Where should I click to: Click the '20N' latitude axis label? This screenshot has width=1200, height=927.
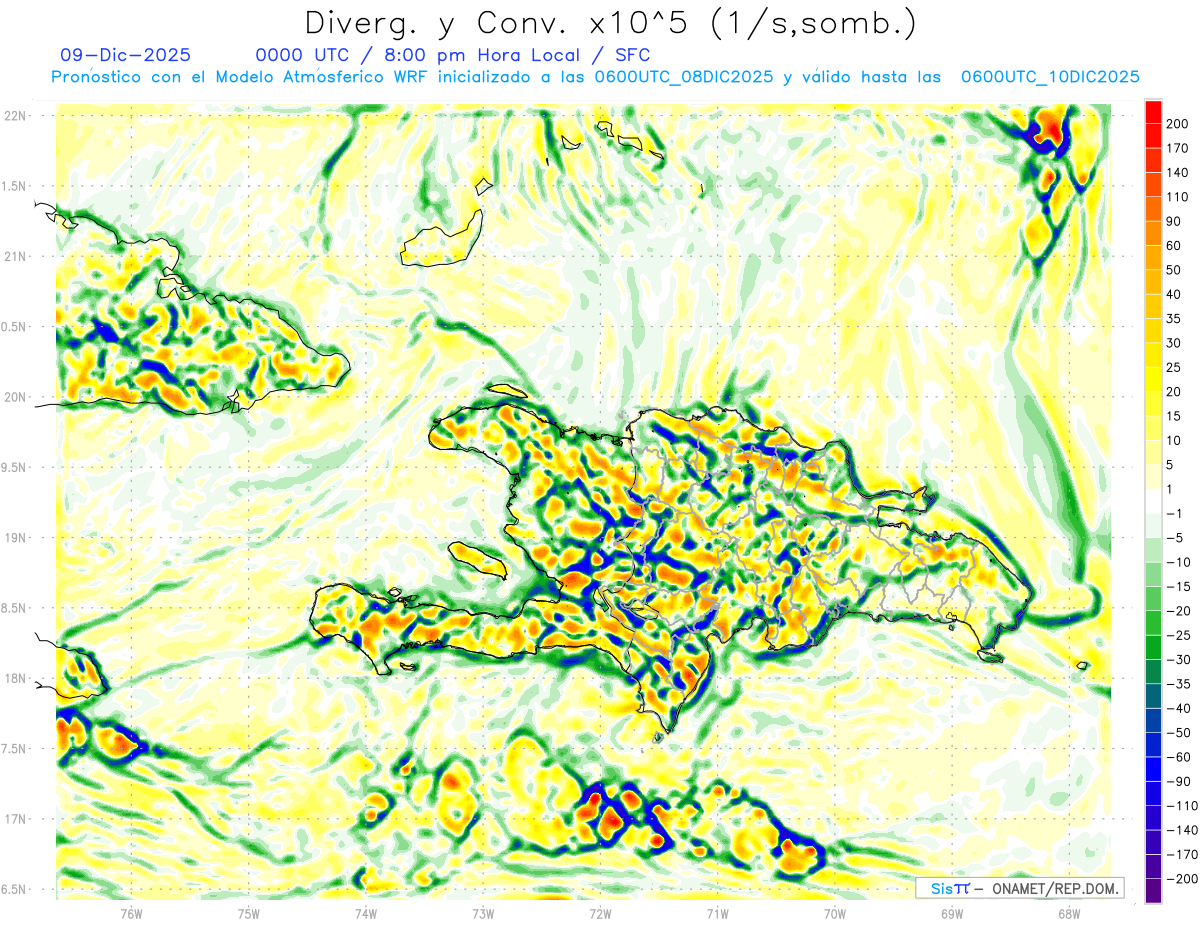[15, 397]
